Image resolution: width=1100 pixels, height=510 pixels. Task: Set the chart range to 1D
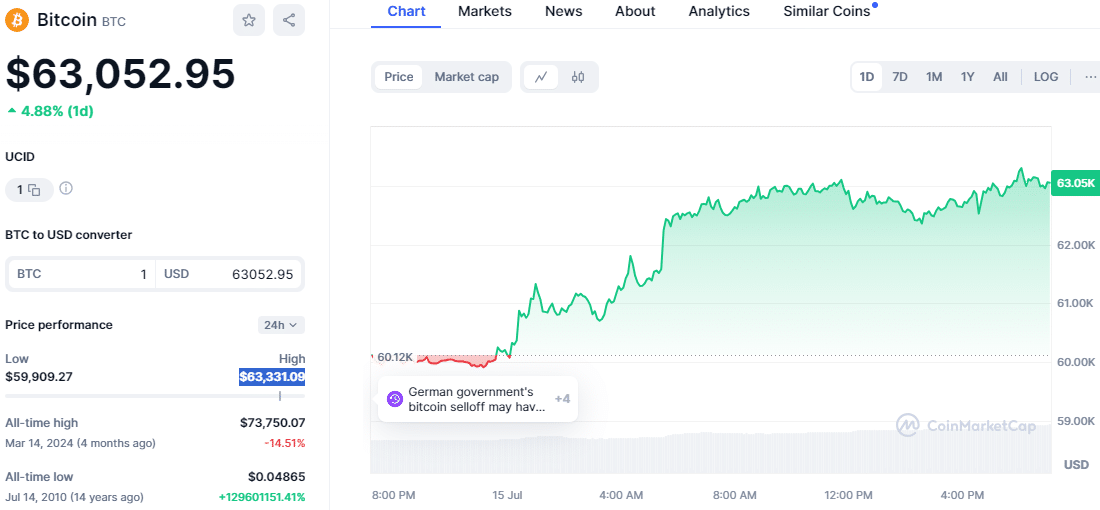tap(867, 77)
